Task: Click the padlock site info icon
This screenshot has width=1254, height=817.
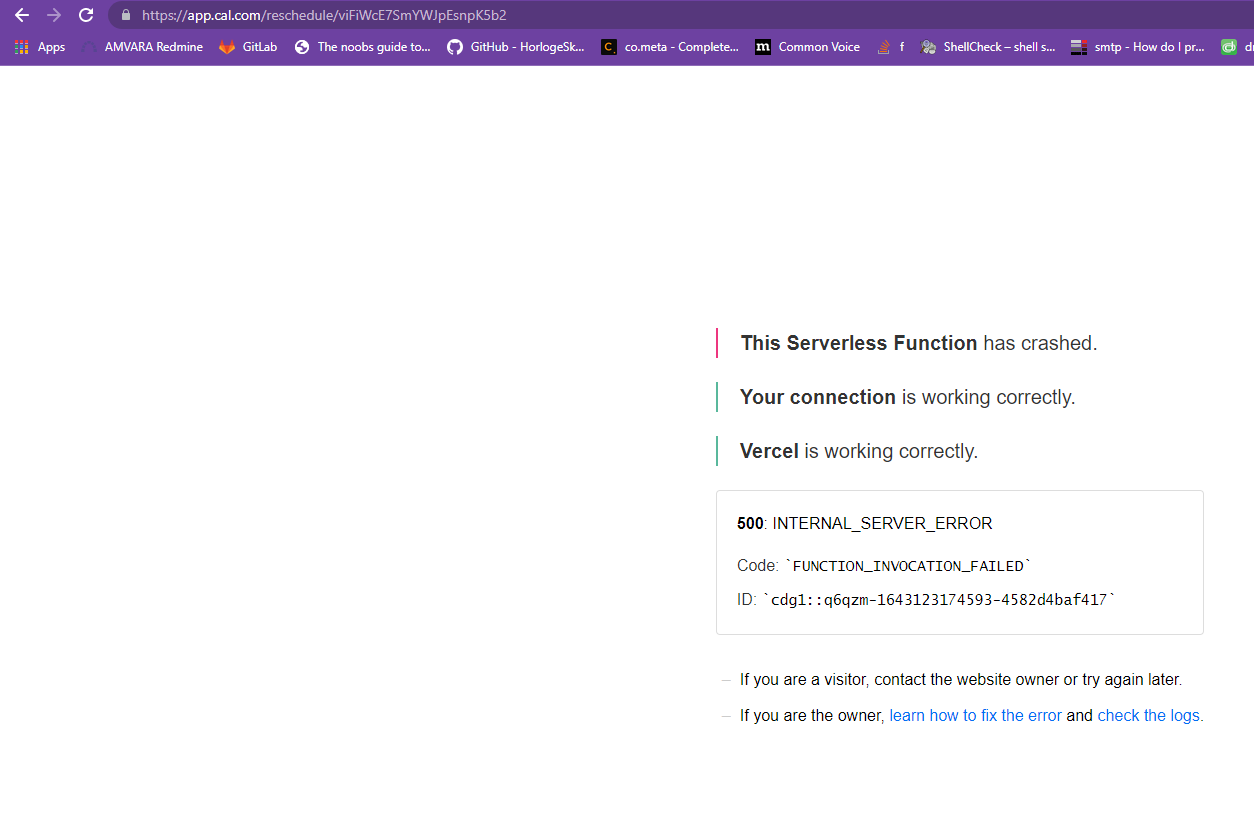Action: [x=125, y=15]
